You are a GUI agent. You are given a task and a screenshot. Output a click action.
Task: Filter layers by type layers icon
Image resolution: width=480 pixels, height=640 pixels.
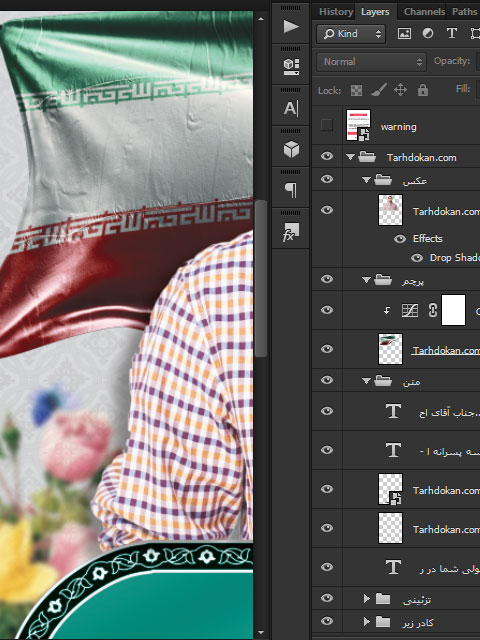coord(451,33)
